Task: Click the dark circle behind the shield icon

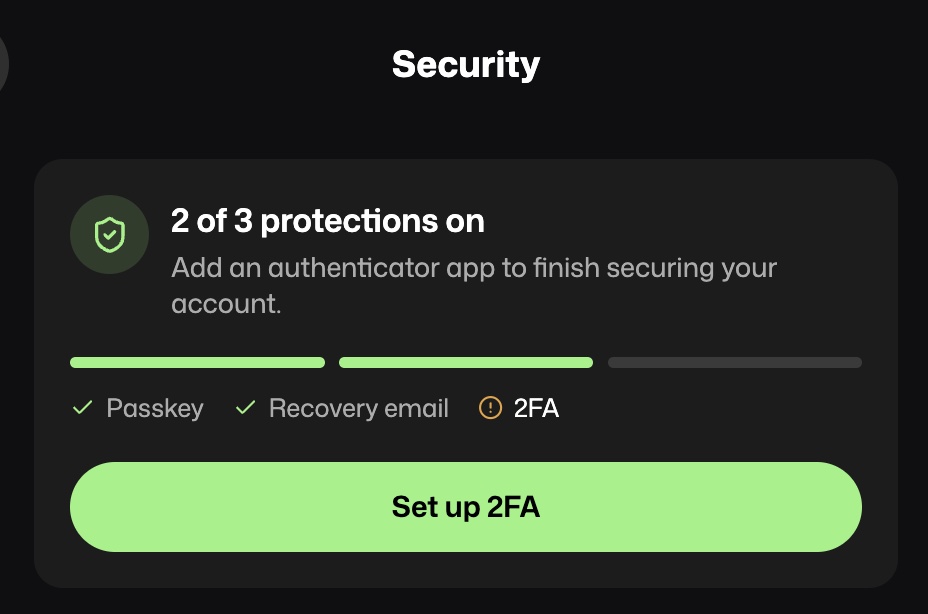Action: coord(109,234)
